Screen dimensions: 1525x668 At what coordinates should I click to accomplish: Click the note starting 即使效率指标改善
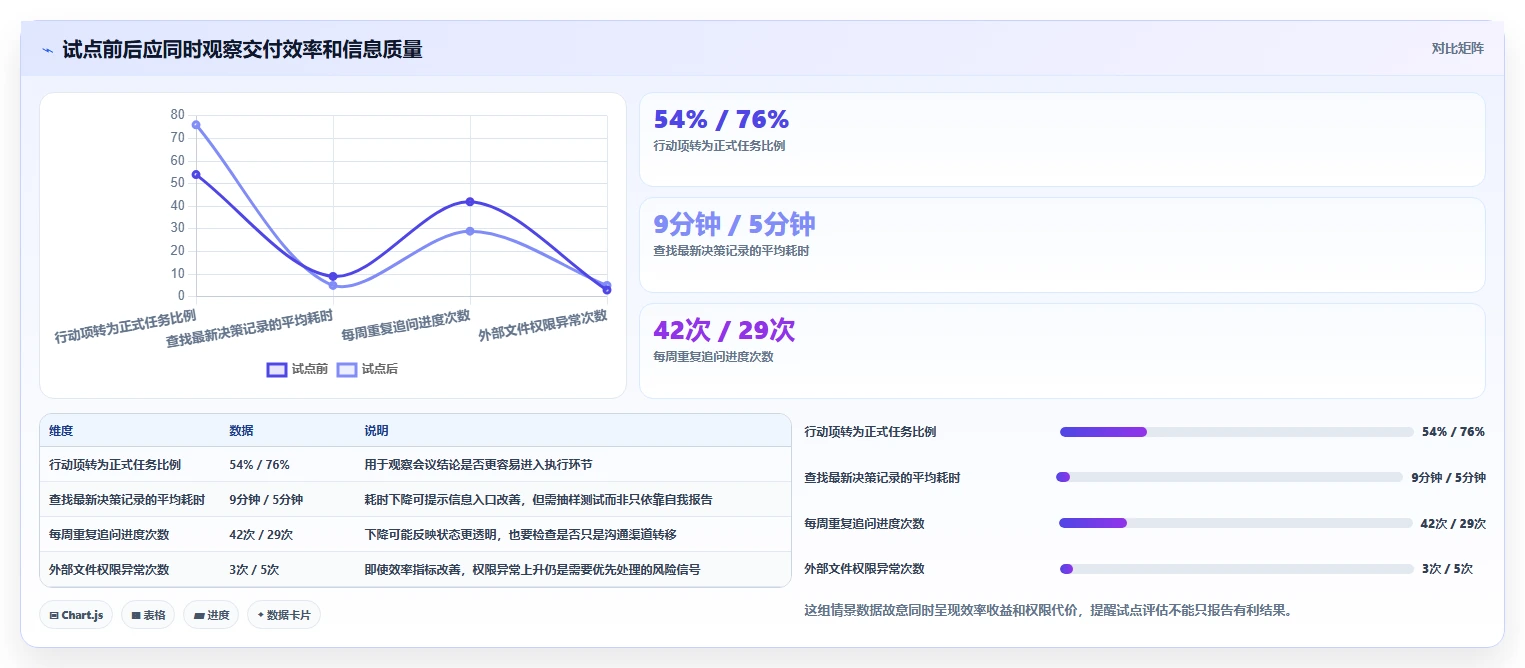(x=532, y=570)
